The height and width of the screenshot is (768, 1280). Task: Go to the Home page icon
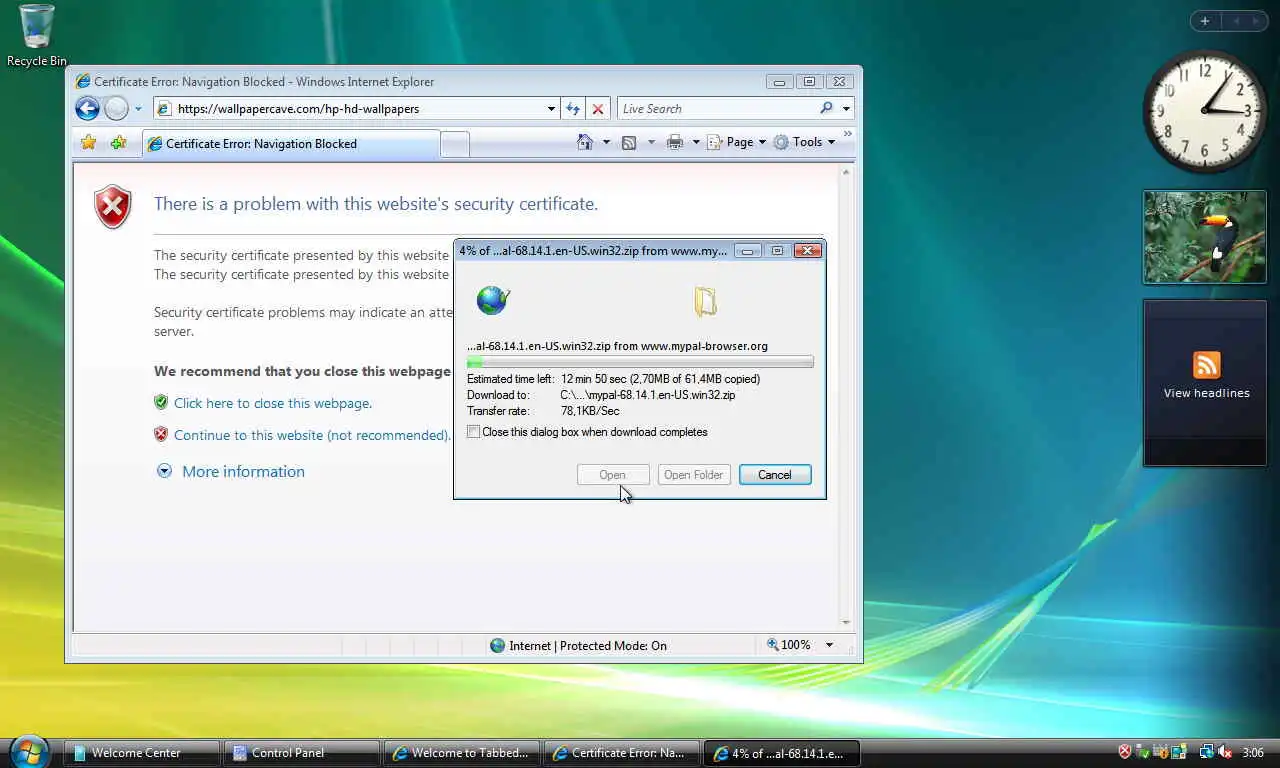coord(585,142)
